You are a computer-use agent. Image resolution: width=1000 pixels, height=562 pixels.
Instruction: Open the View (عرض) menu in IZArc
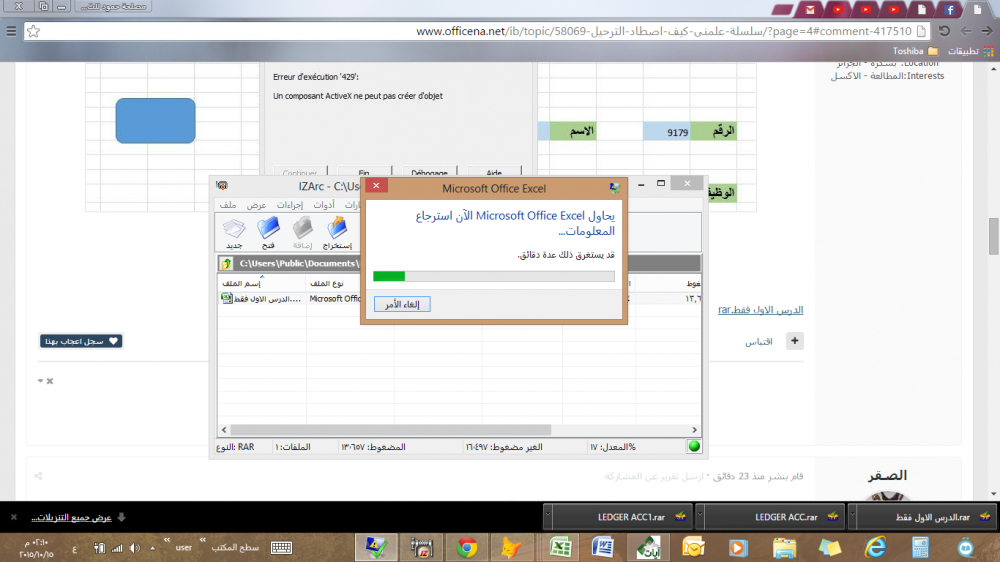[x=256, y=205]
